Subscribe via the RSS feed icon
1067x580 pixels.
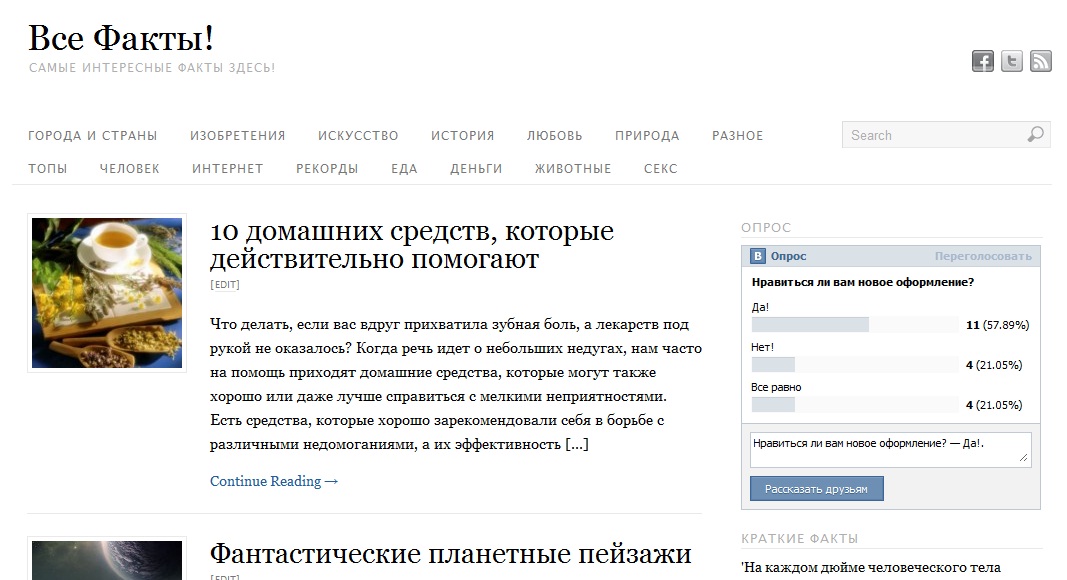point(1040,60)
